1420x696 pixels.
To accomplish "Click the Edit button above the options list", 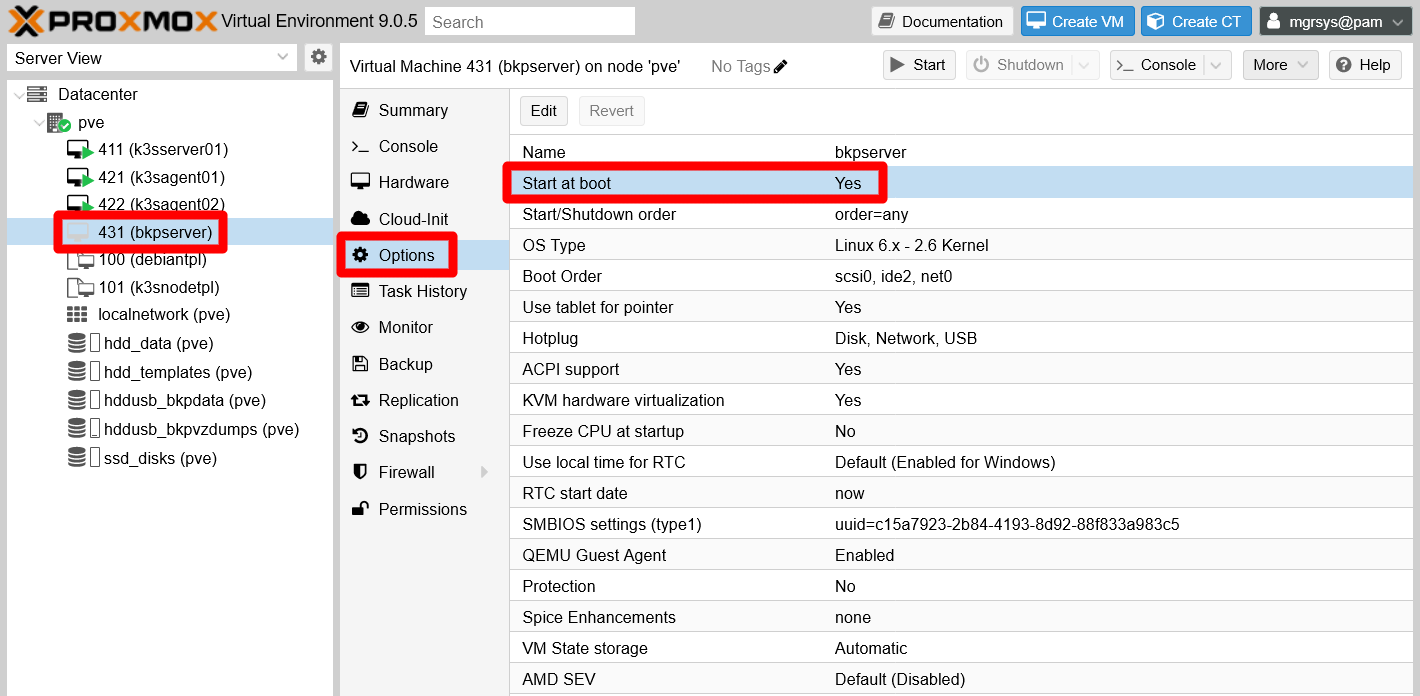I will pyautogui.click(x=543, y=111).
